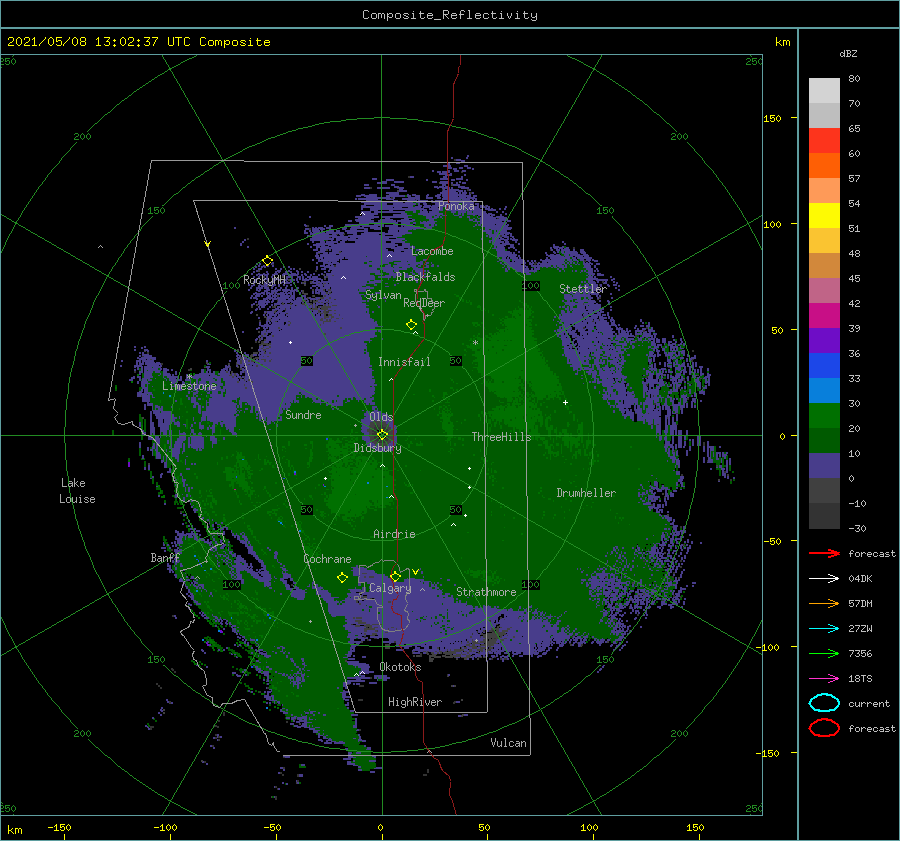
Task: Click the 04DK legend text
Action: [x=860, y=579]
